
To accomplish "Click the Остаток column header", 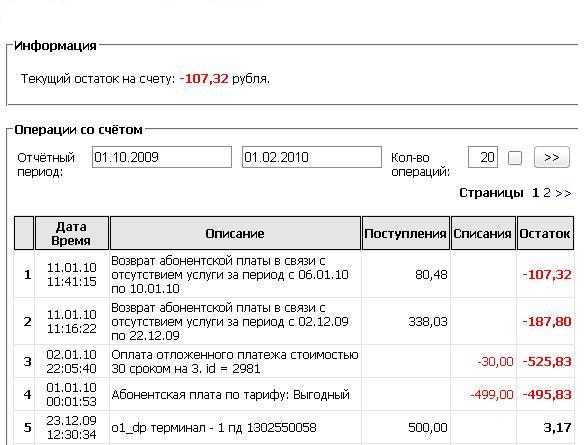I will pyautogui.click(x=545, y=233).
